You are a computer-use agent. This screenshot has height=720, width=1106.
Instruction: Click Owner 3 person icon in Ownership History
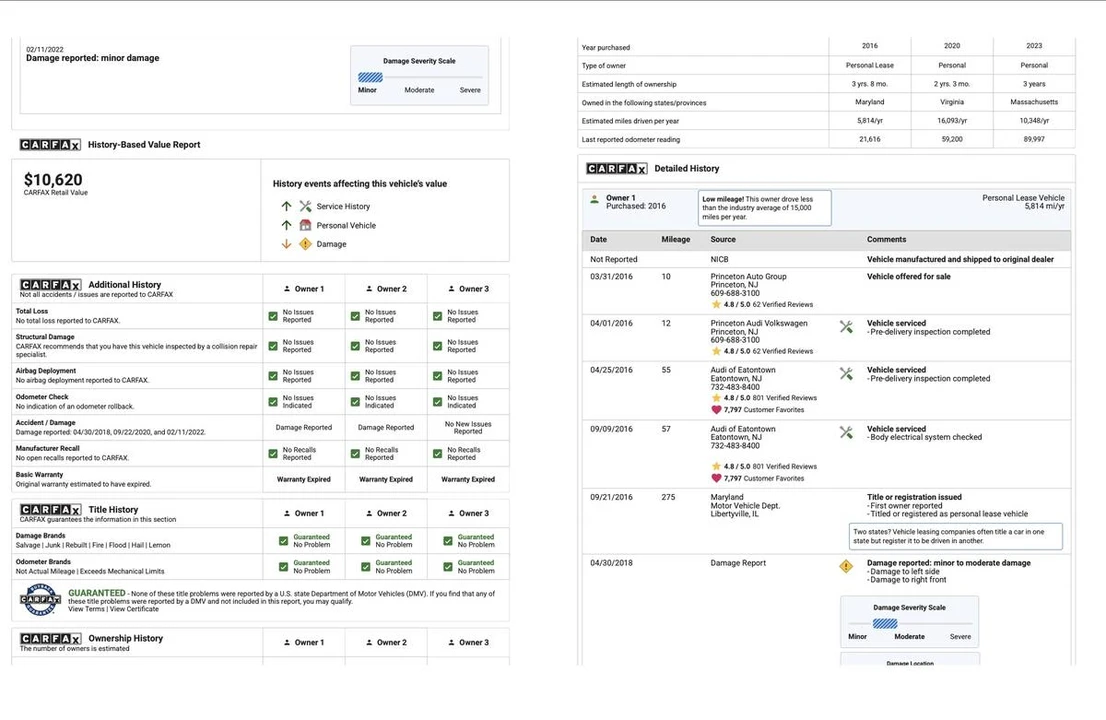pos(451,642)
